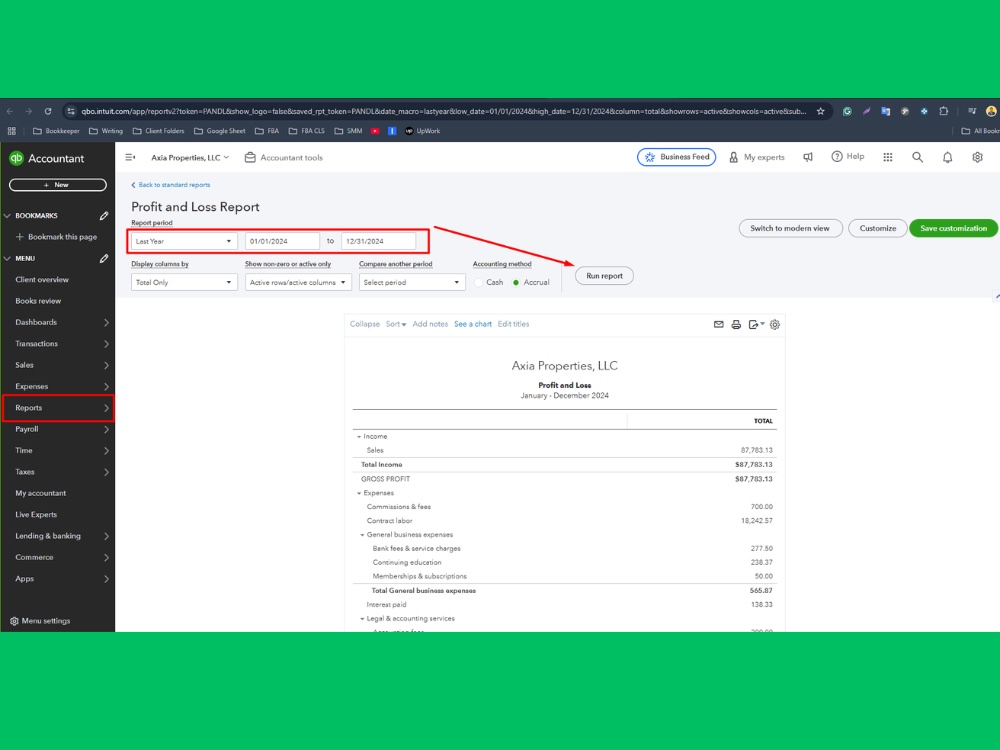Click Save customization button
This screenshot has width=1000, height=750.
953,228
